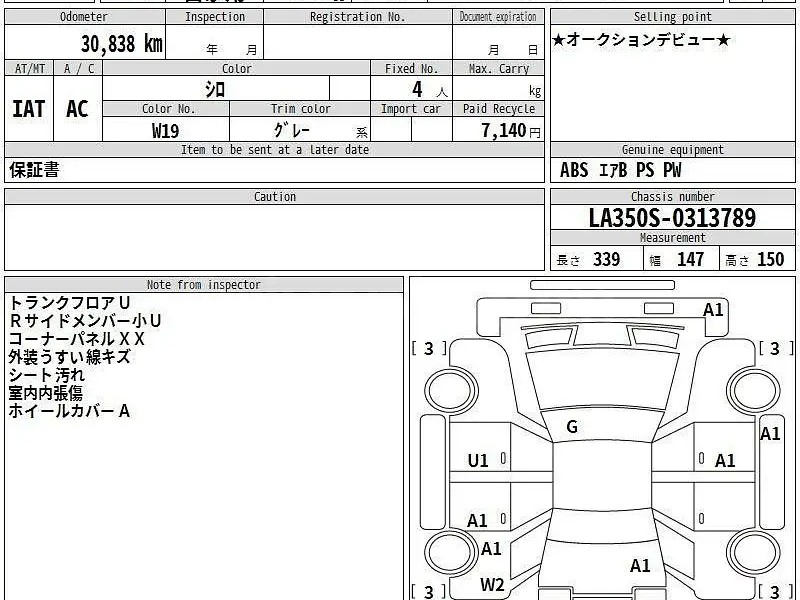Select the U1 dent mark on the door
Image resolution: width=800 pixels, height=600 pixels.
[478, 461]
